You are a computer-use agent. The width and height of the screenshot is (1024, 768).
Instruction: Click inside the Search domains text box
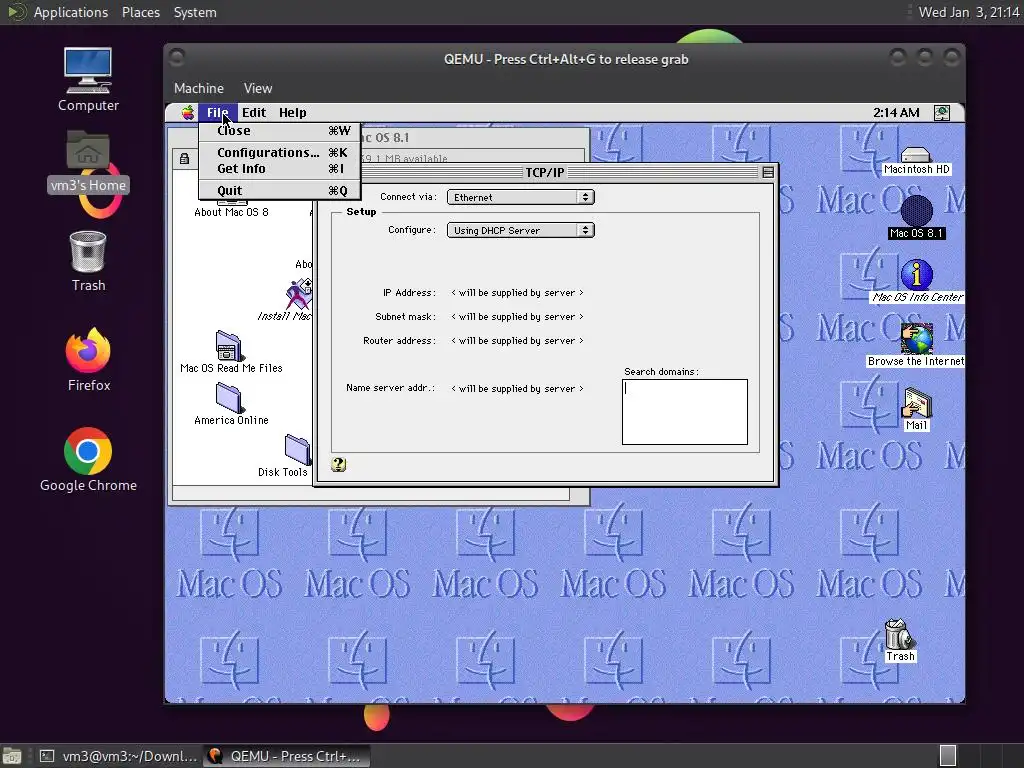coord(684,411)
